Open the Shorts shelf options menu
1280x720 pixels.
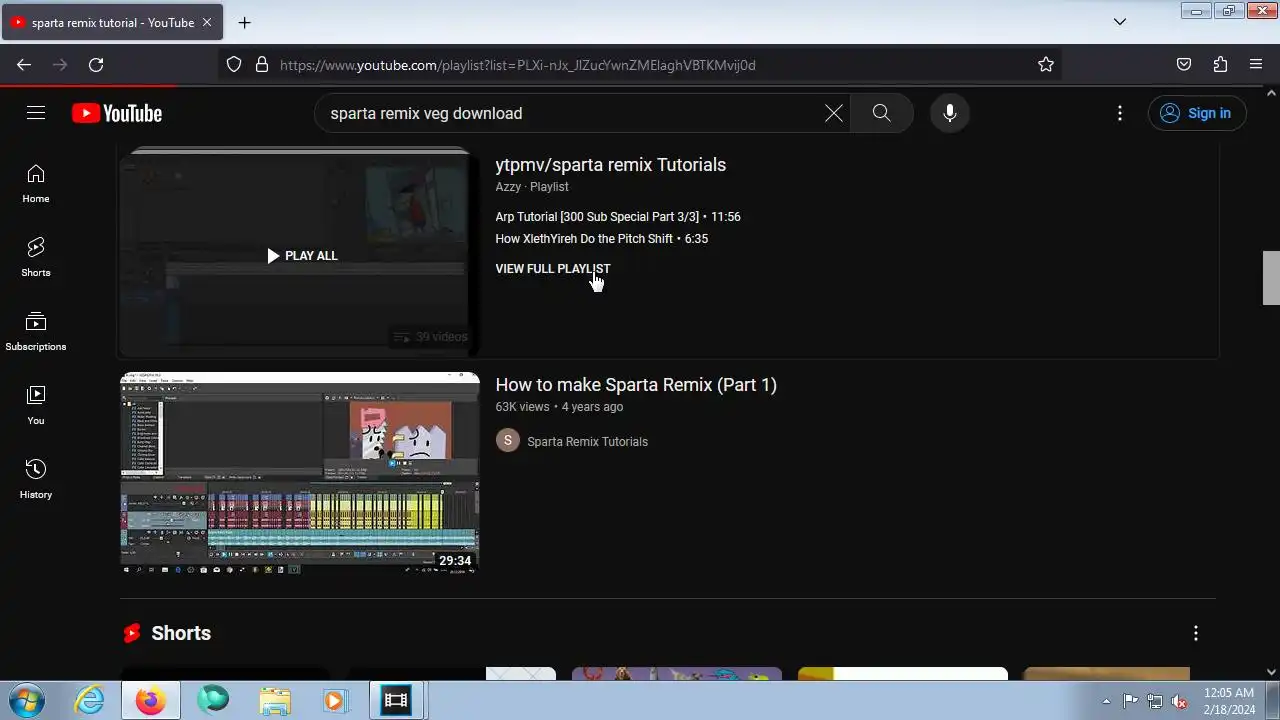coord(1195,633)
